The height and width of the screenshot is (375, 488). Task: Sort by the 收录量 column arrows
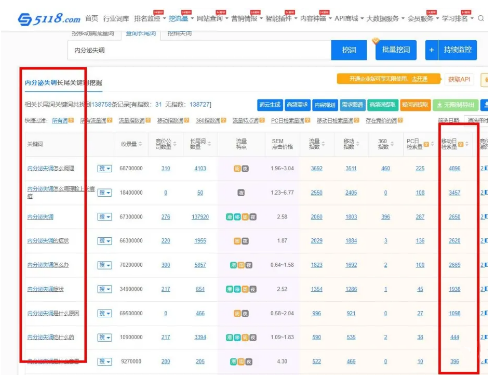pos(140,144)
